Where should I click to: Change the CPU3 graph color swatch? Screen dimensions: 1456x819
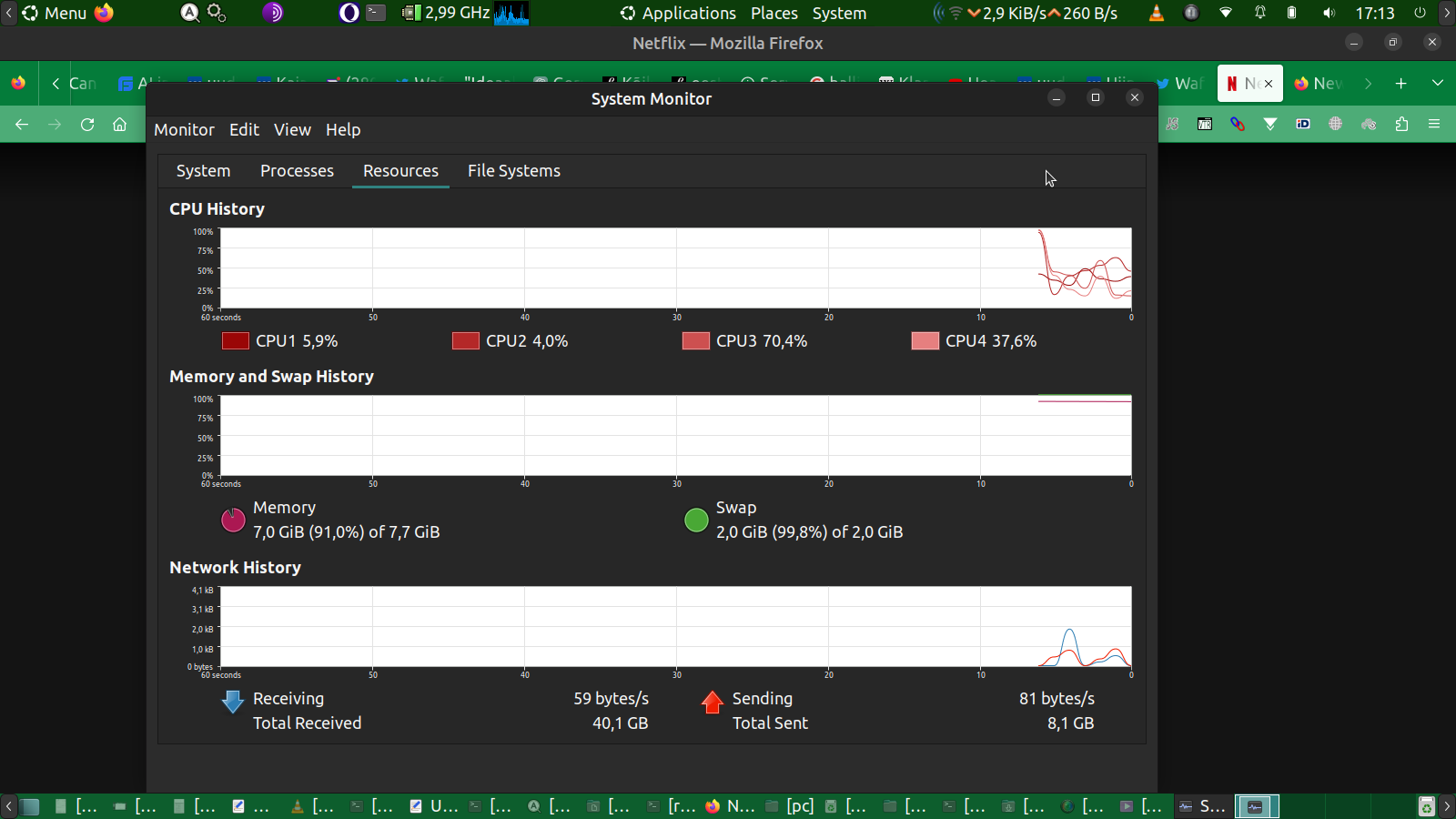696,340
